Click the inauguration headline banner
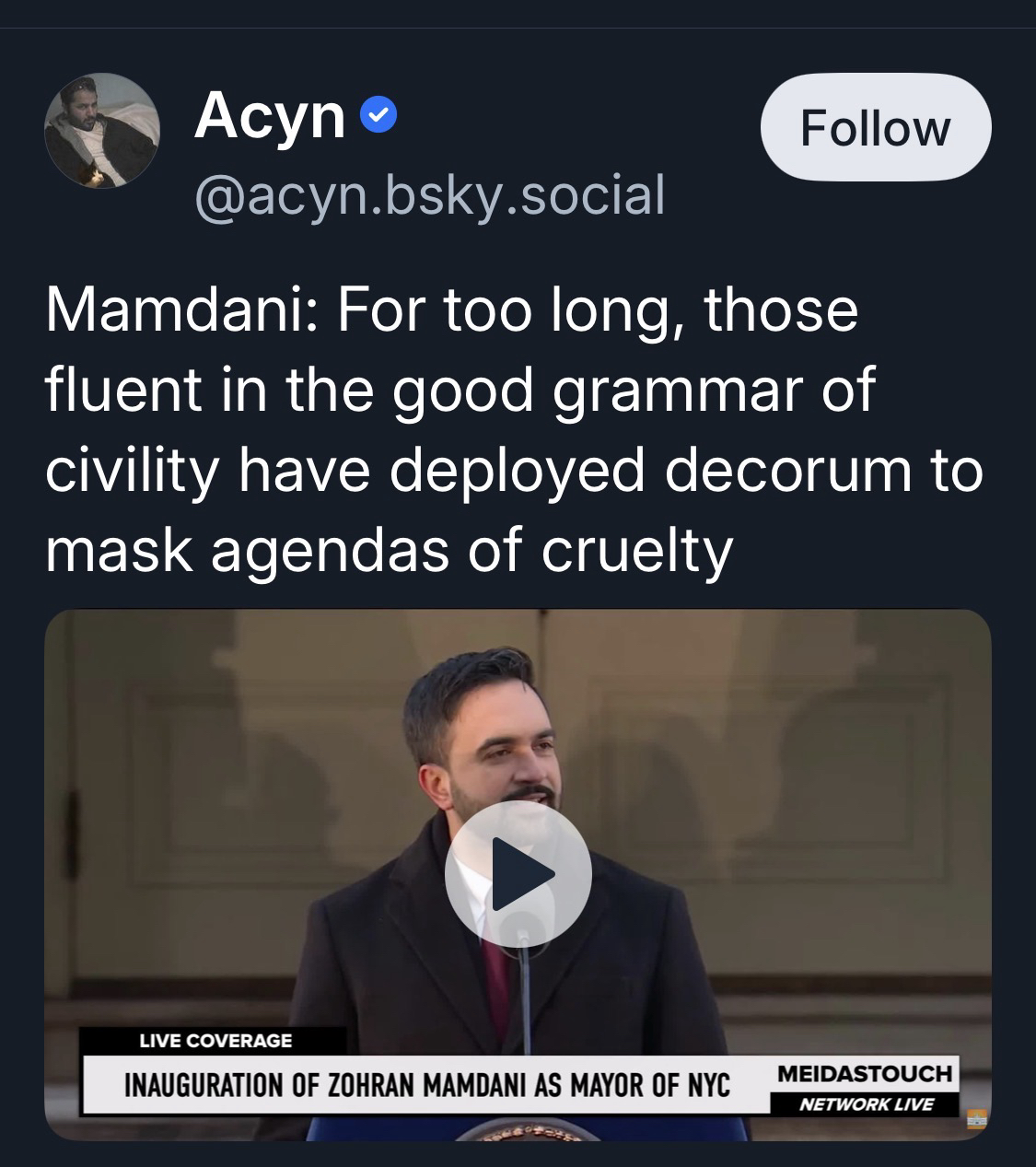Screen dimensions: 1036x1167 pyautogui.click(x=426, y=1084)
